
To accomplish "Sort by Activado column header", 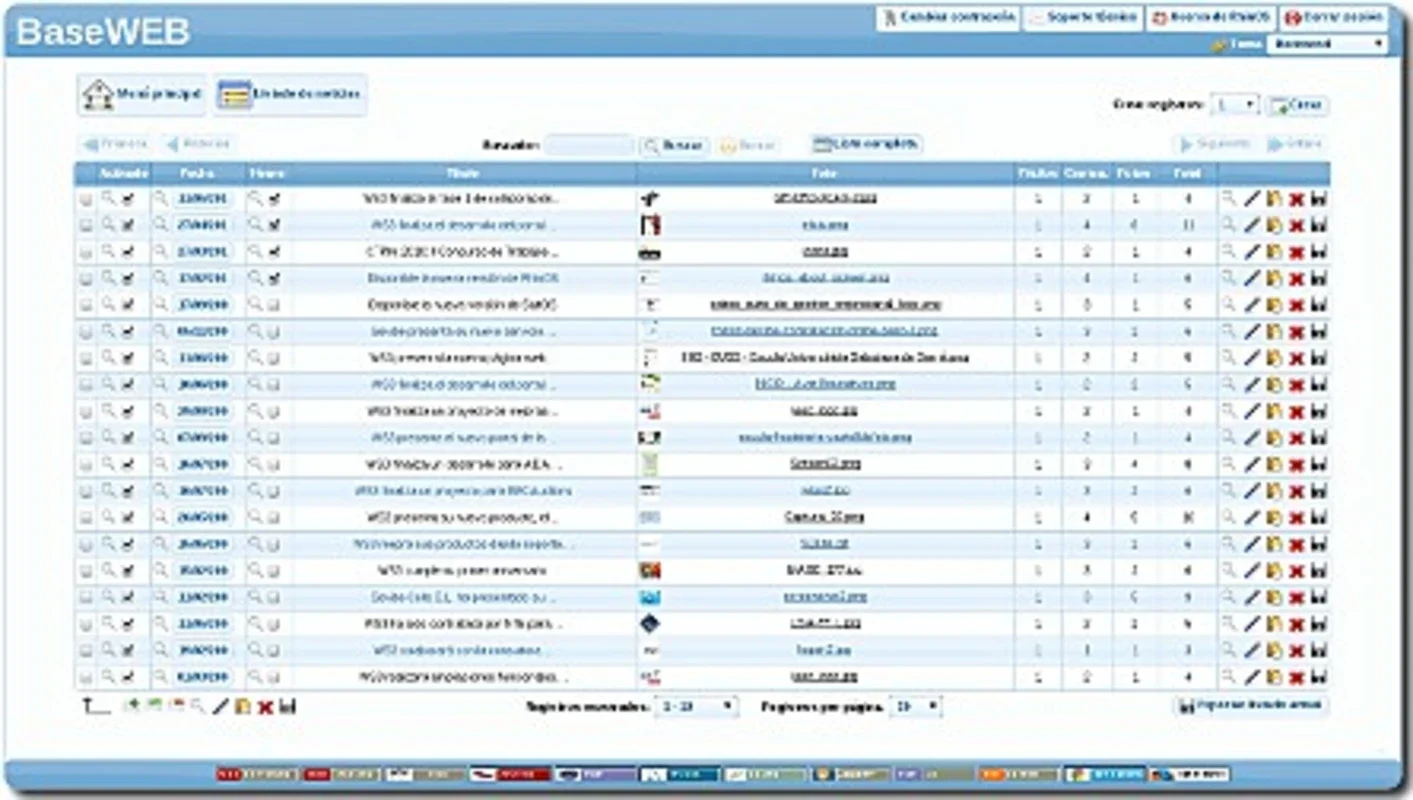I will pos(124,173).
